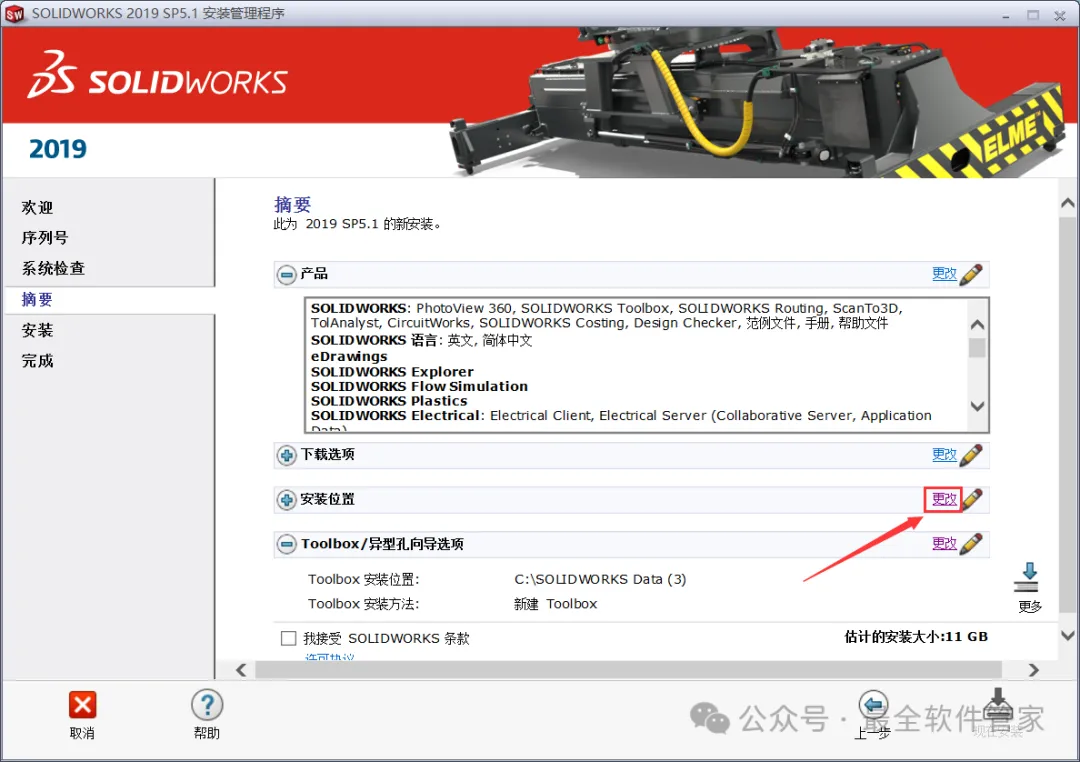Open the 许可协议 link
1080x762 pixels.
330,656
